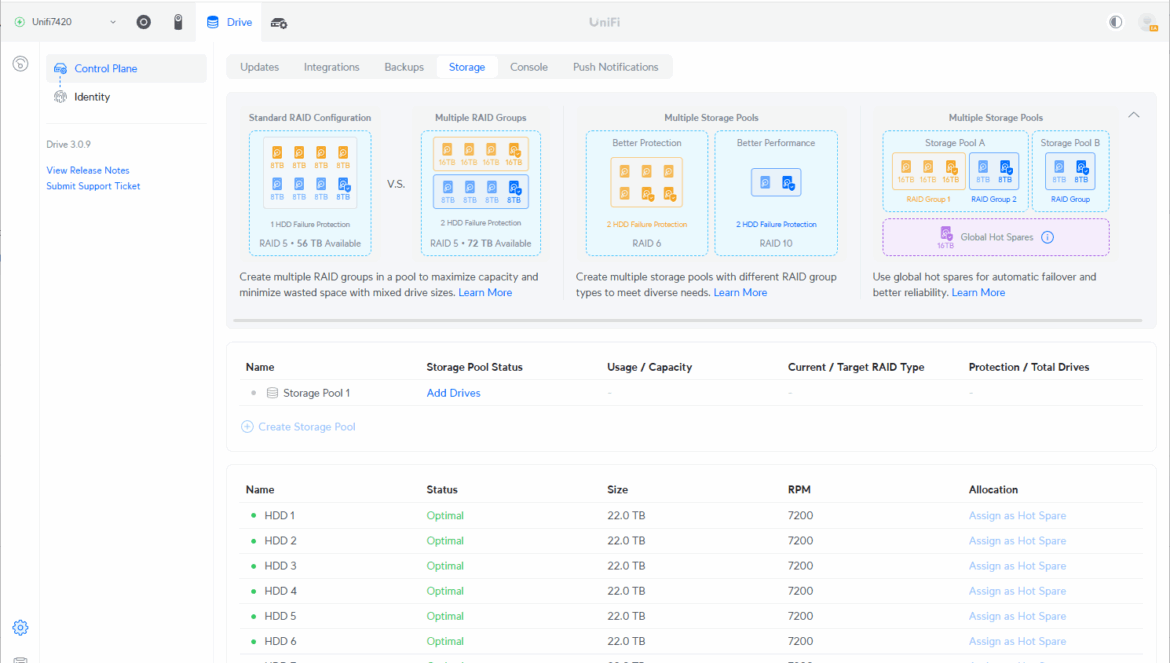Click the dashboard icon in left rail
The width and height of the screenshot is (1170, 663).
pyautogui.click(x=20, y=64)
